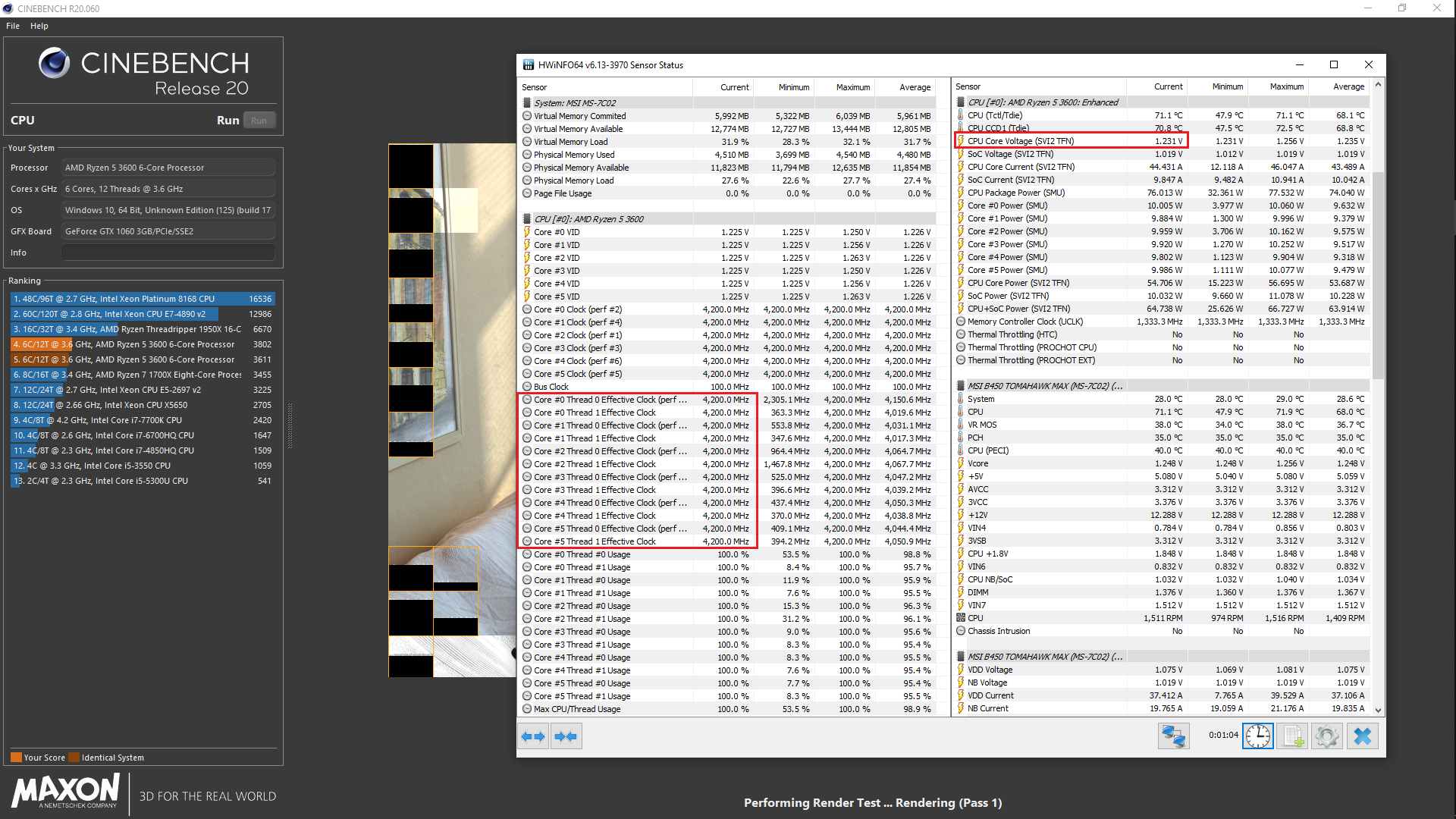Click icon beside Memory Controller Clock (UCLK)
Image resolution: width=1456 pixels, height=819 pixels.
pos(961,322)
